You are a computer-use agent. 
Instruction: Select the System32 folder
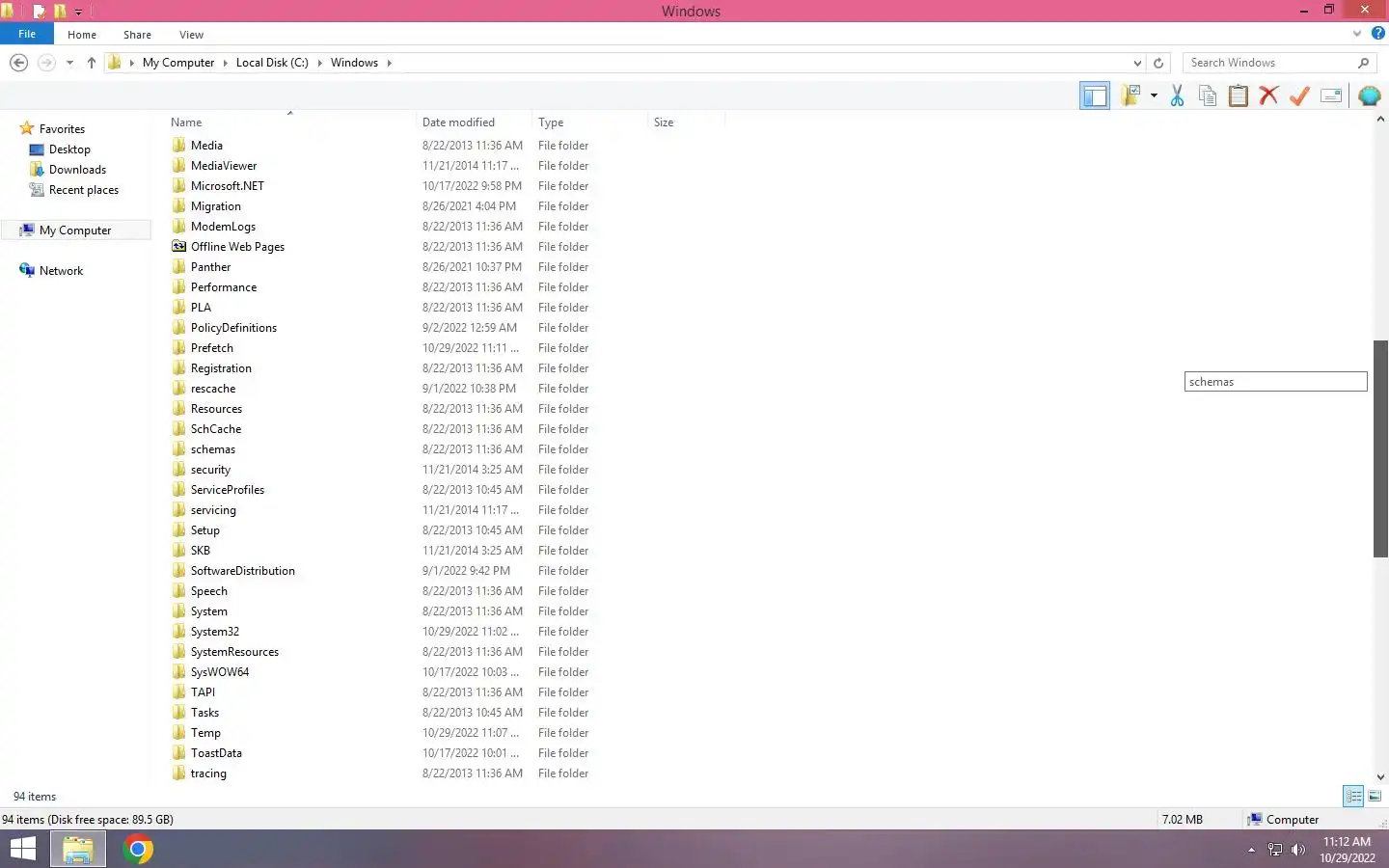coord(214,632)
